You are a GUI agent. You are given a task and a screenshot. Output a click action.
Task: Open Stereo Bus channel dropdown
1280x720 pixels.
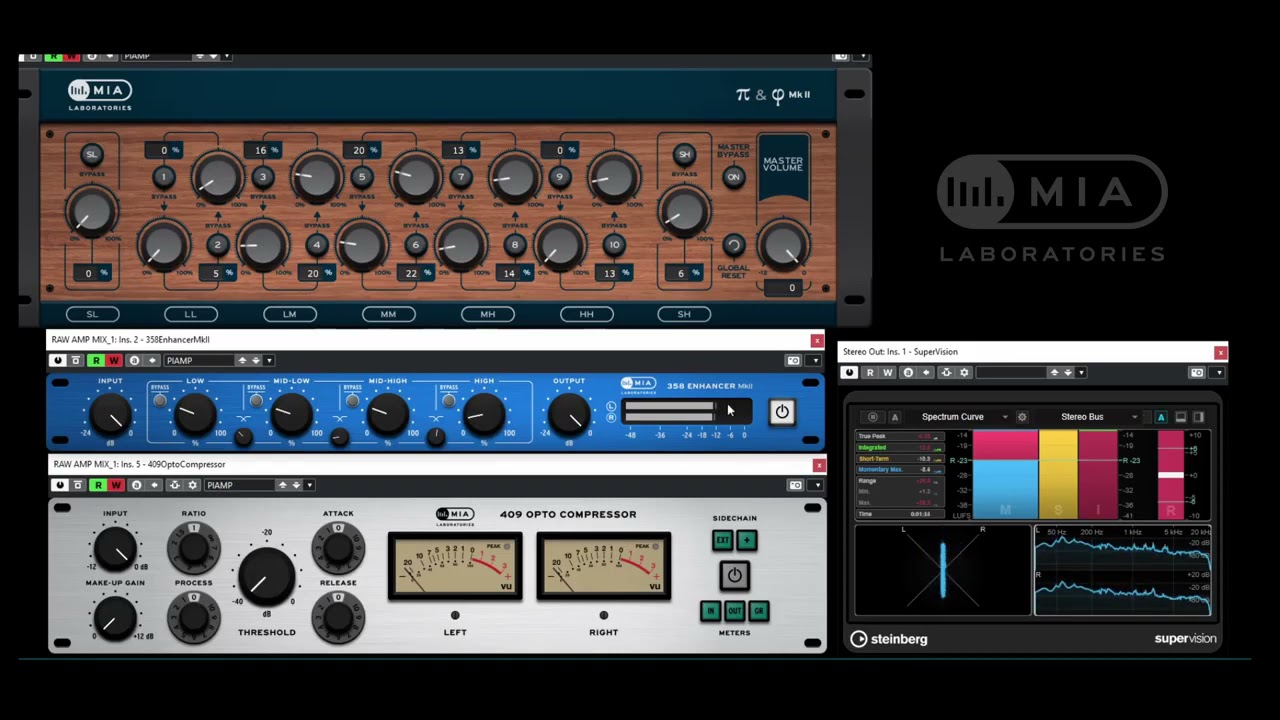[1134, 417]
